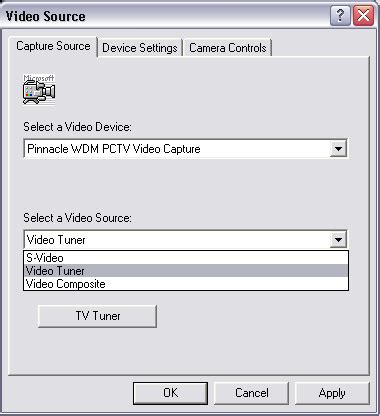The width and height of the screenshot is (380, 416).
Task: Close the Video Source dialog
Action: coord(363,15)
